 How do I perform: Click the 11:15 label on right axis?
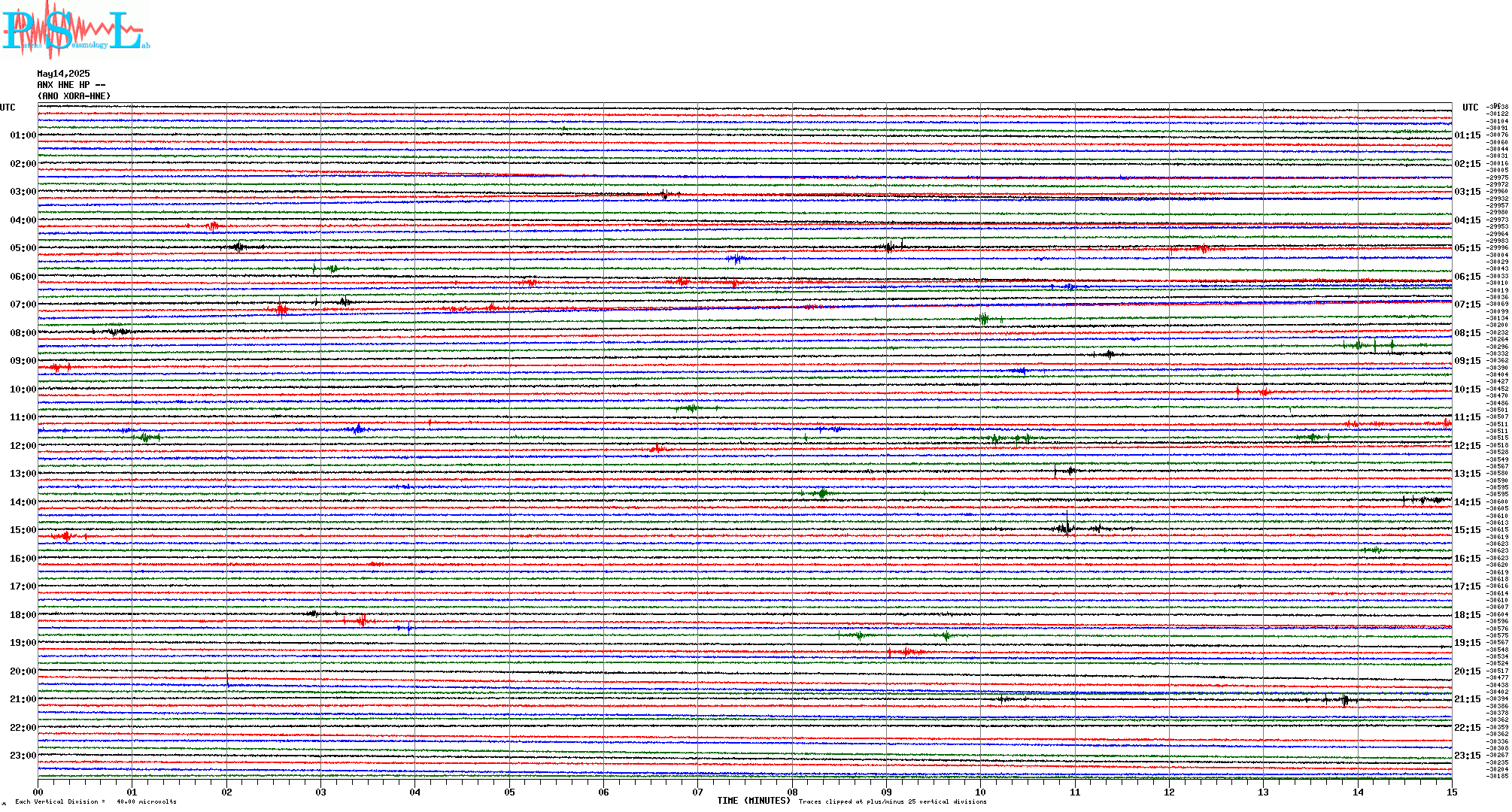(1468, 417)
